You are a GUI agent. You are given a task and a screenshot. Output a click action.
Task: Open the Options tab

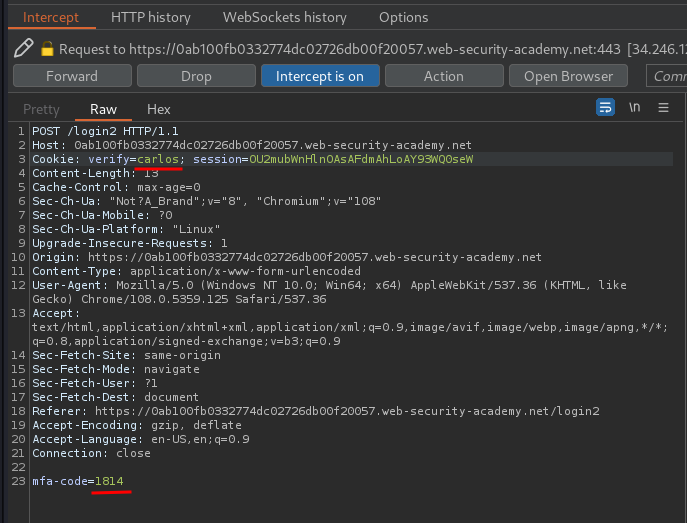[x=404, y=17]
